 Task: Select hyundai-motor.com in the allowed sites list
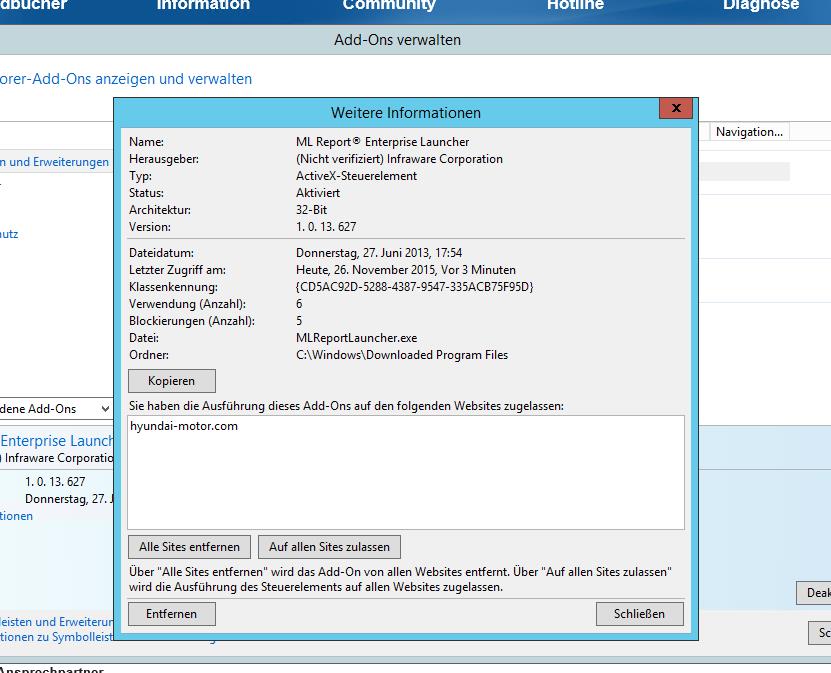tap(184, 426)
